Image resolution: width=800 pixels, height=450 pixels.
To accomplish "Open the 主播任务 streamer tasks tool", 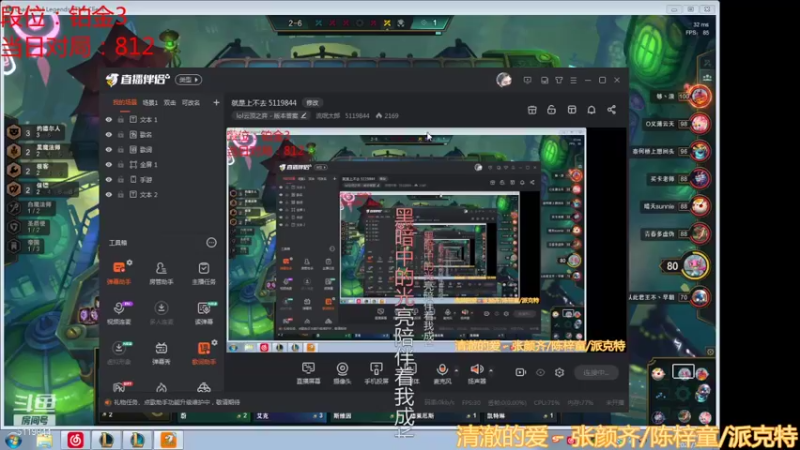I will point(204,272).
